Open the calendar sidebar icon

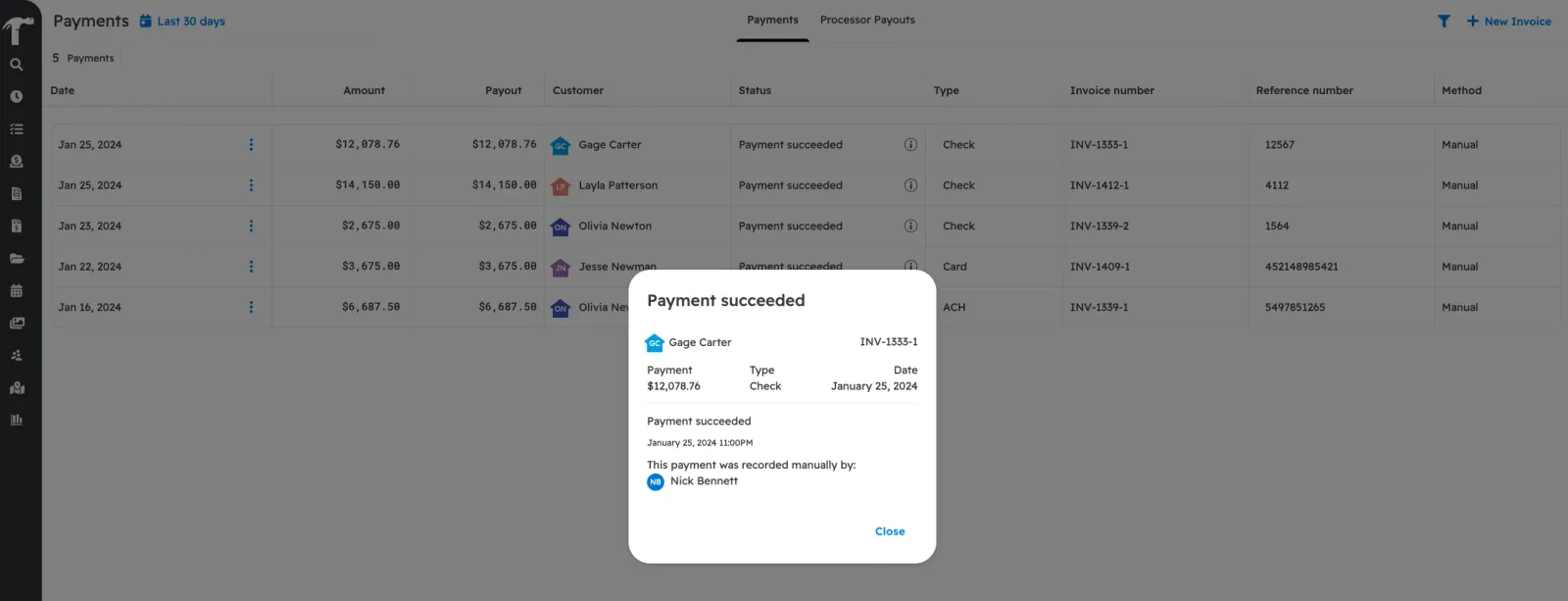pos(17,291)
